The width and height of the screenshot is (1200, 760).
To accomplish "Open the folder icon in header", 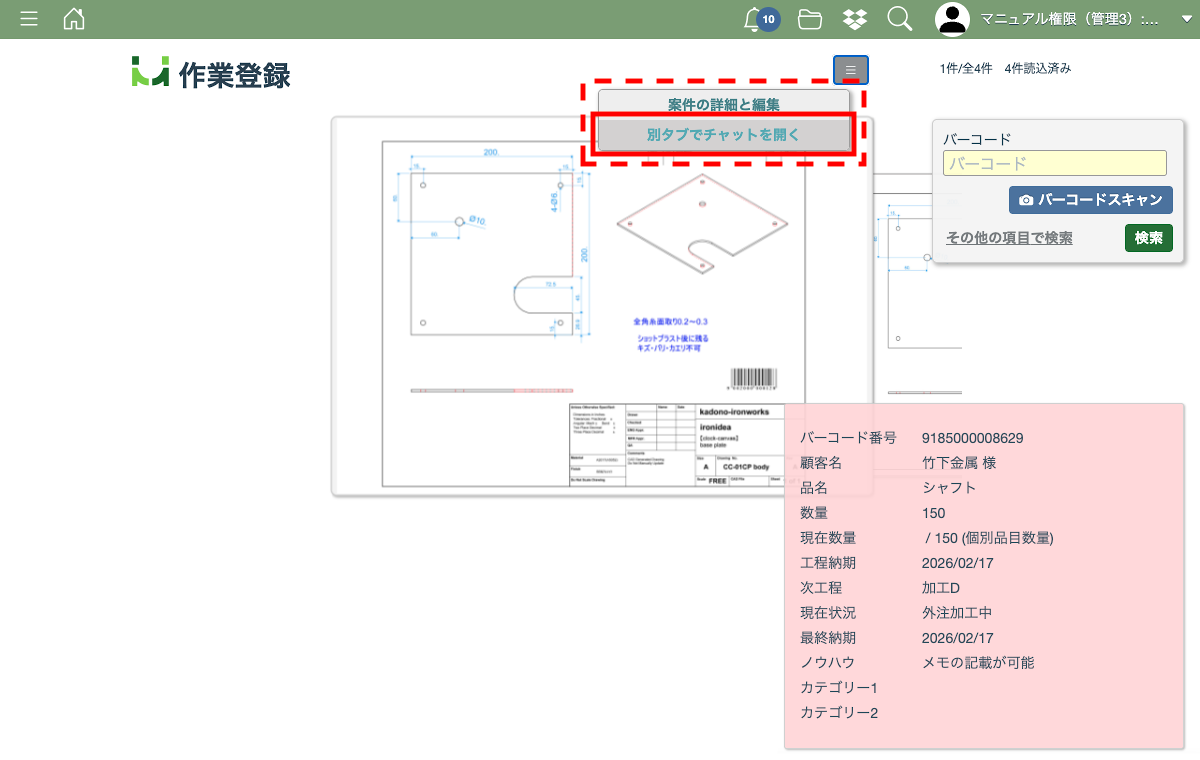I will pos(810,19).
